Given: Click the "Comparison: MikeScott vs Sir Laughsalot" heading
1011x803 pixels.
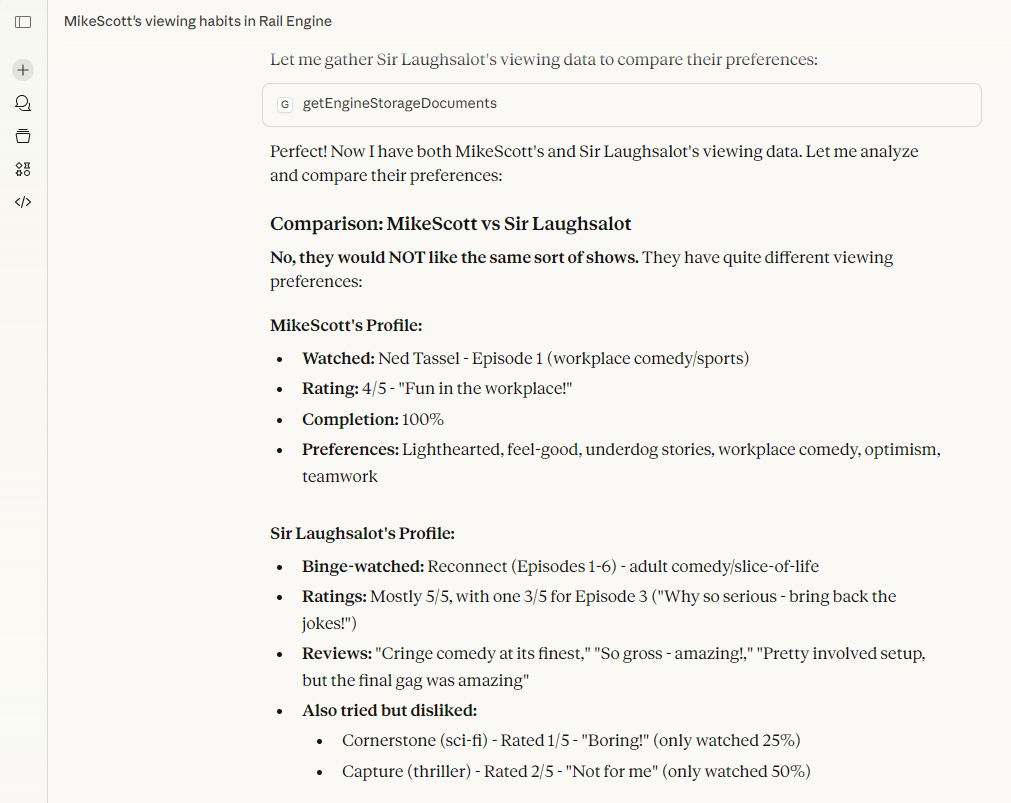Looking at the screenshot, I should 450,224.
